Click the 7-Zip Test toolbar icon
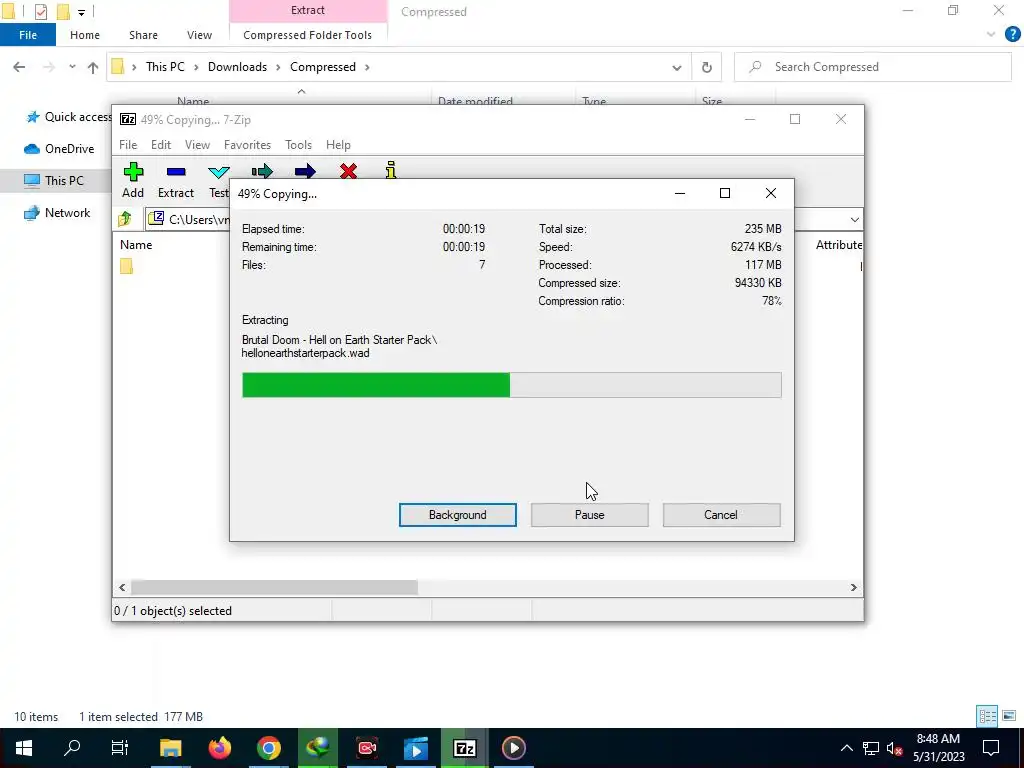This screenshot has height=768, width=1024. coord(218,172)
